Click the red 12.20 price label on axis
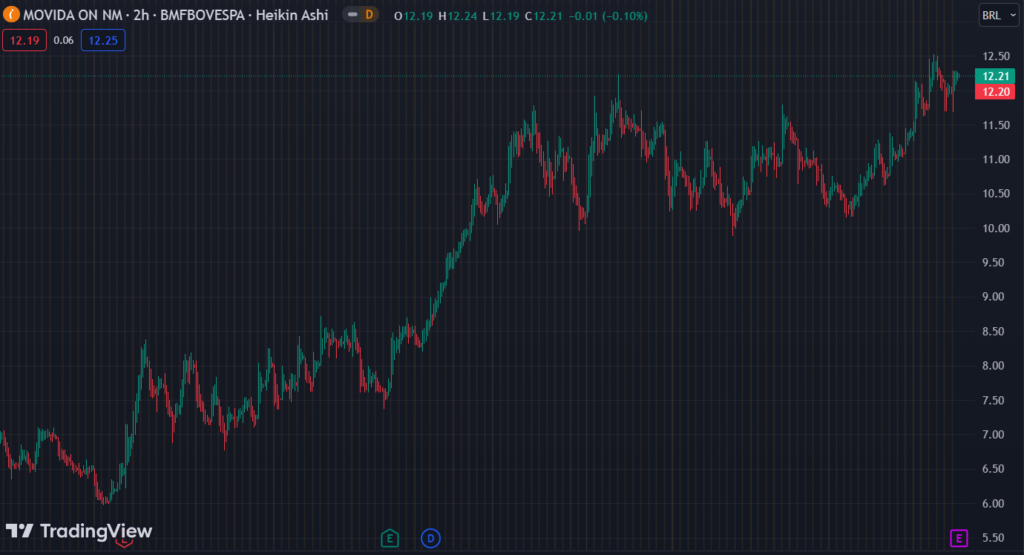 [995, 92]
